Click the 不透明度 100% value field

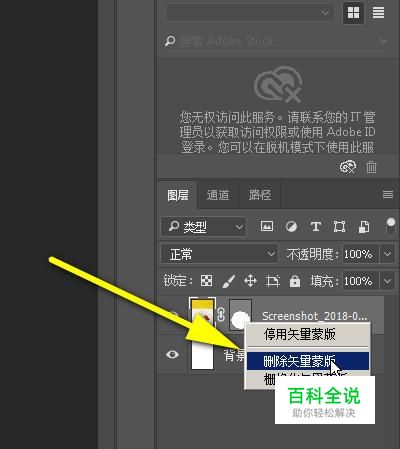coord(360,254)
